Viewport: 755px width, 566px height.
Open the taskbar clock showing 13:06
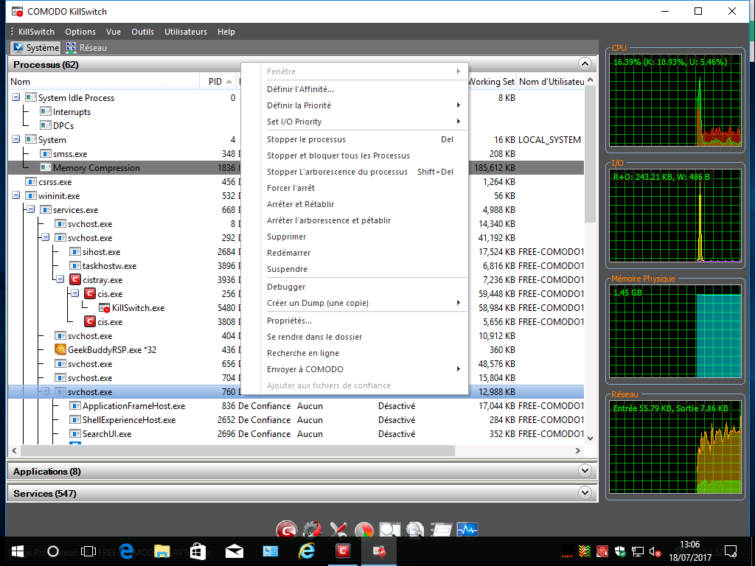(690, 551)
